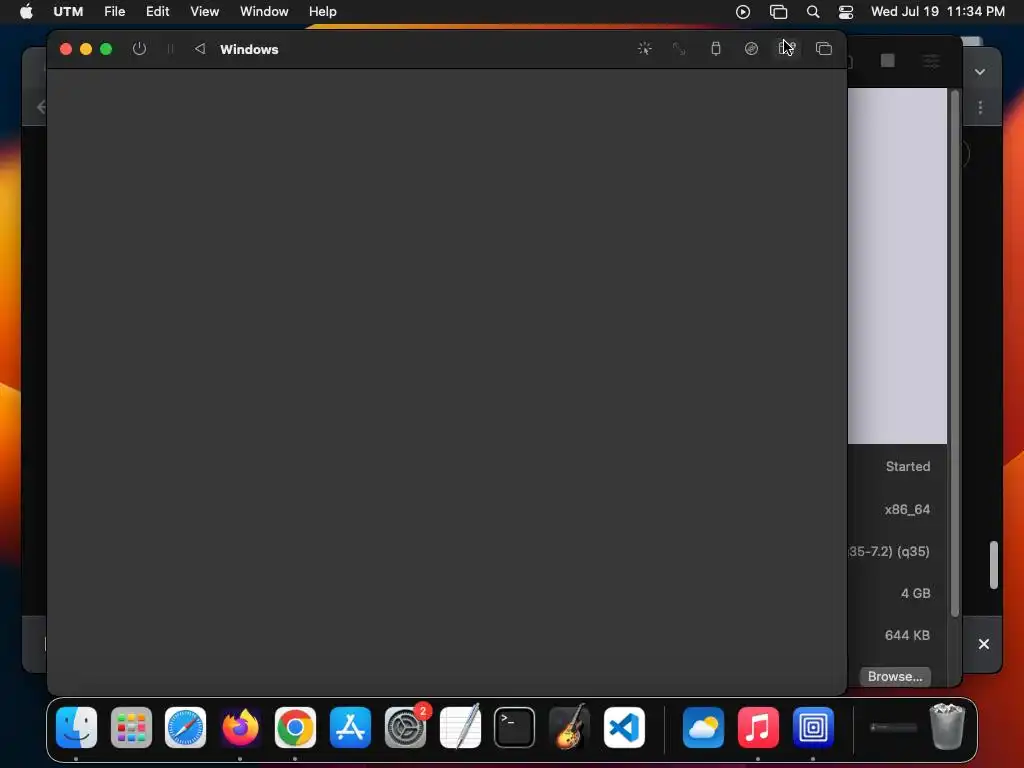Image resolution: width=1024 pixels, height=768 pixels.
Task: Click the windows overlay icon in VM toolbar
Action: click(824, 49)
